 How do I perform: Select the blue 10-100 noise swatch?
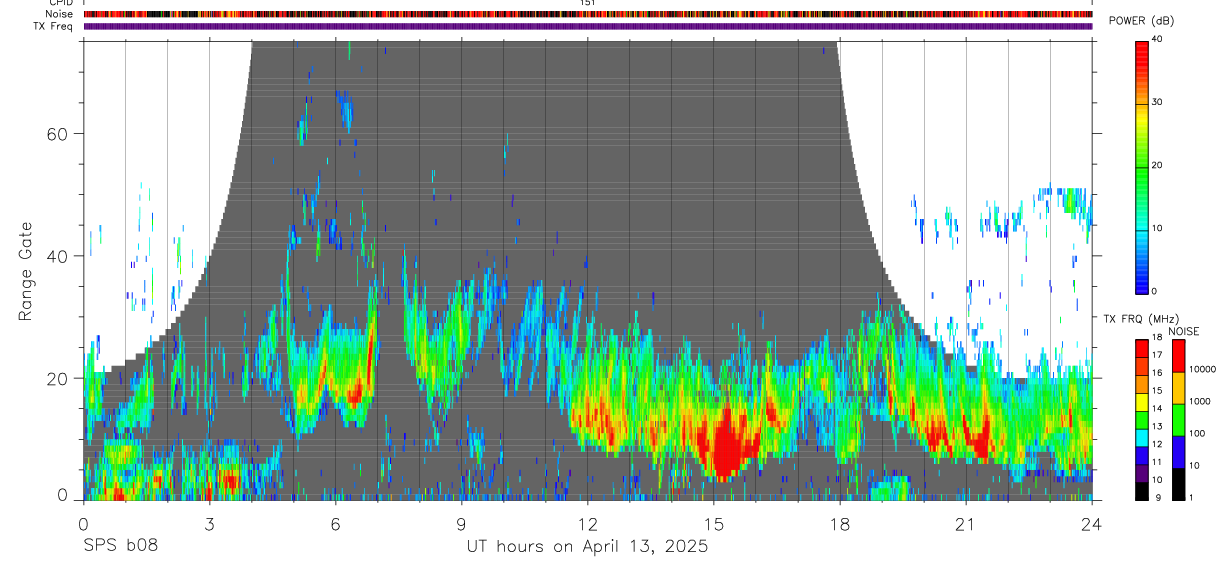pyautogui.click(x=1179, y=452)
